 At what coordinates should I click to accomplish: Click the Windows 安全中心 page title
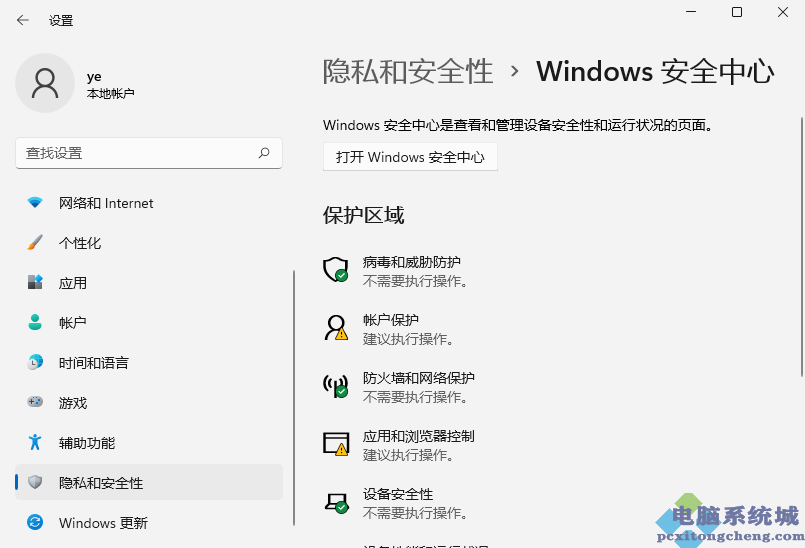click(656, 71)
